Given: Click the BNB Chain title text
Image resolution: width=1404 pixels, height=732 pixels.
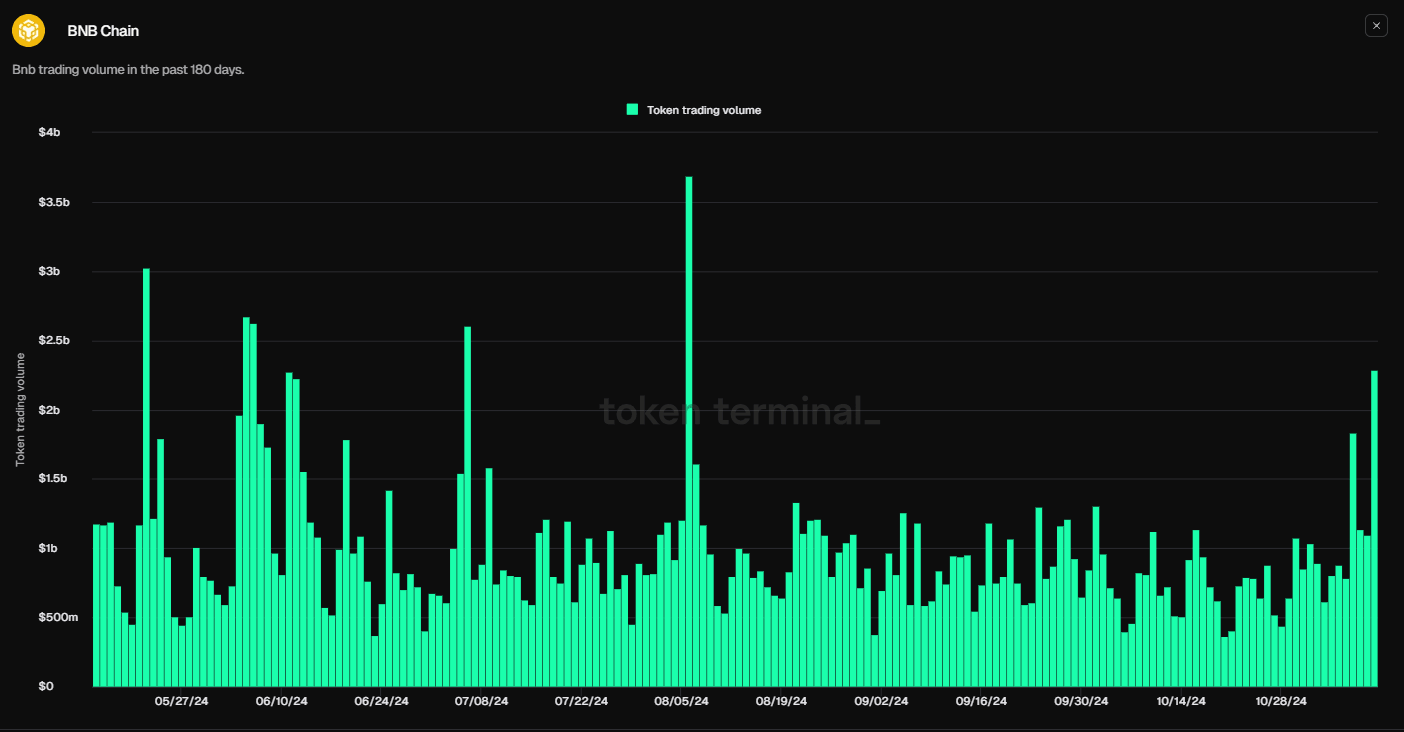Looking at the screenshot, I should [x=101, y=30].
